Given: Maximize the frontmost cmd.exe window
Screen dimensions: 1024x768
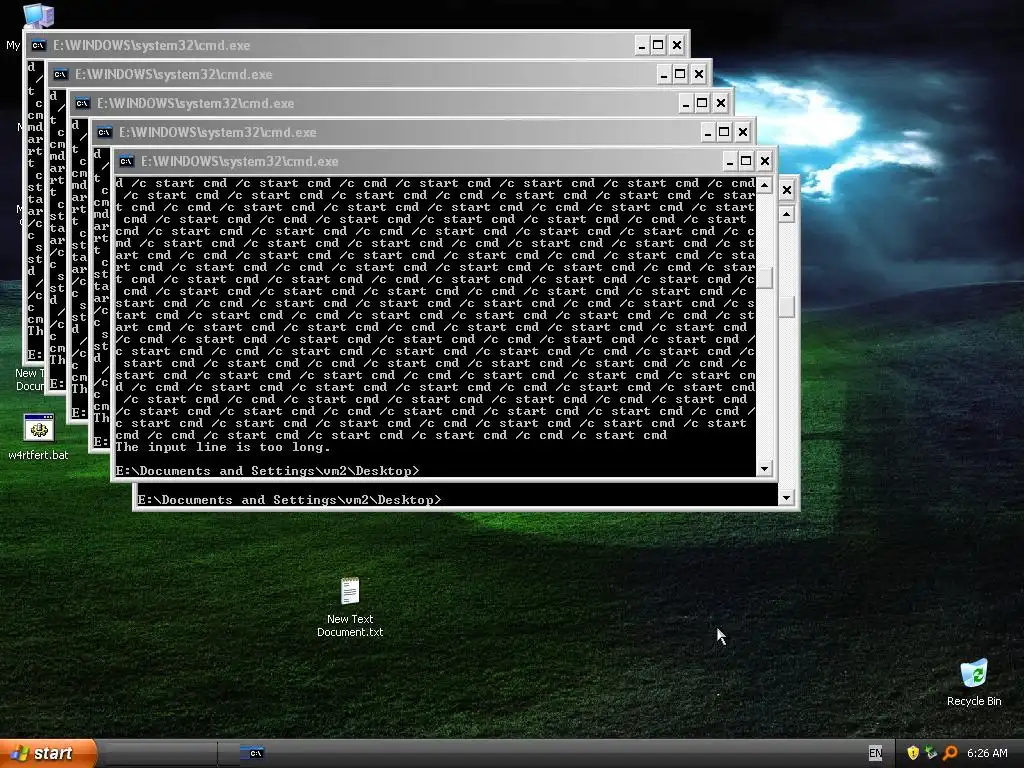Looking at the screenshot, I should click(746, 161).
